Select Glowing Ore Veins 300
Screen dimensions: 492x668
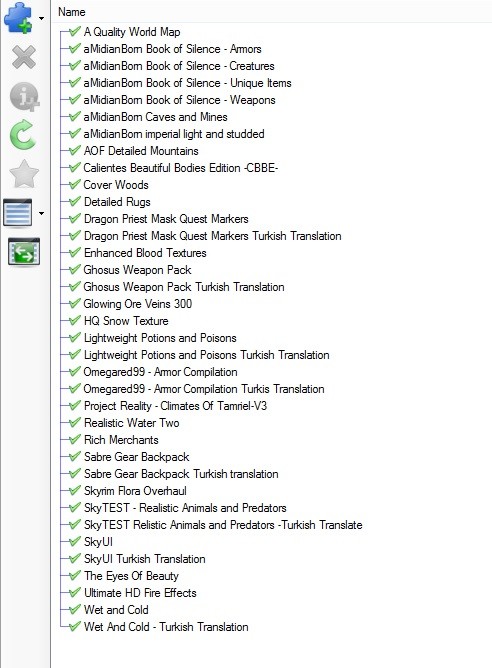click(138, 304)
